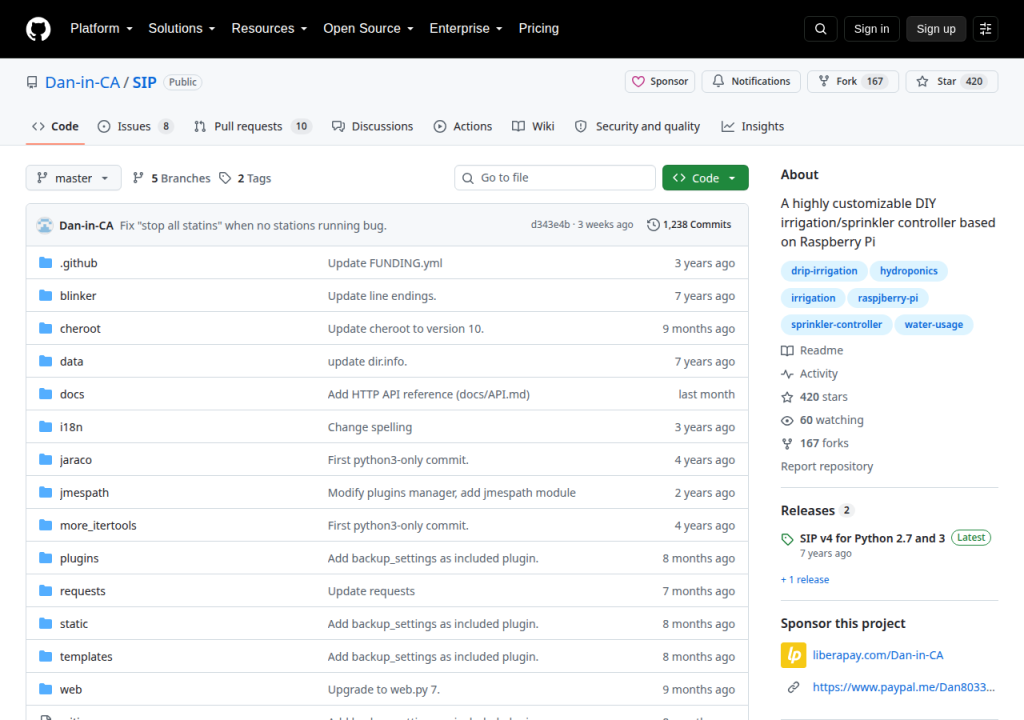The width and height of the screenshot is (1024, 720).
Task: Click the release tag icon beside SIP v4
Action: 787,539
